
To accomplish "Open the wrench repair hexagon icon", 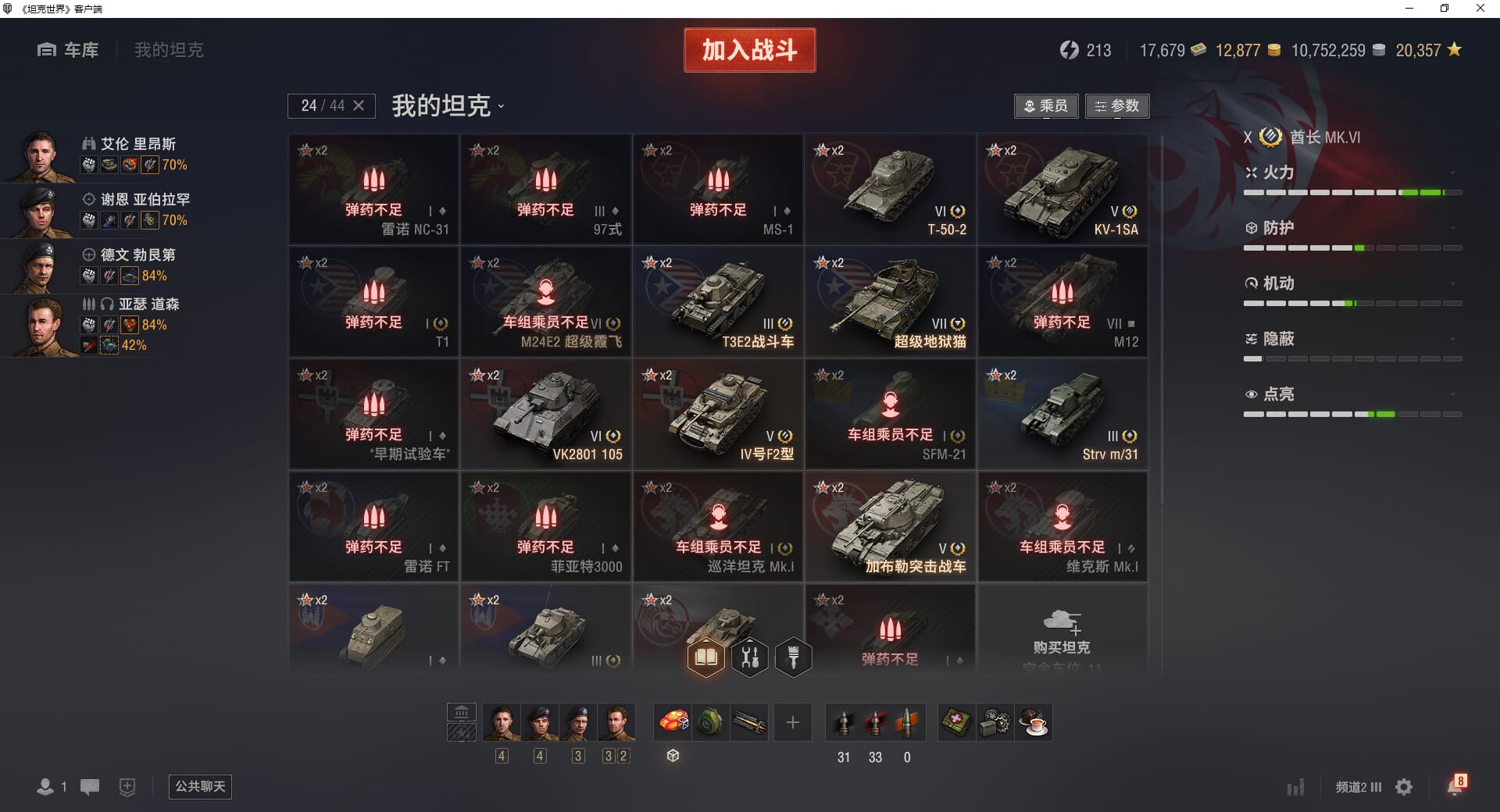I will click(750, 657).
